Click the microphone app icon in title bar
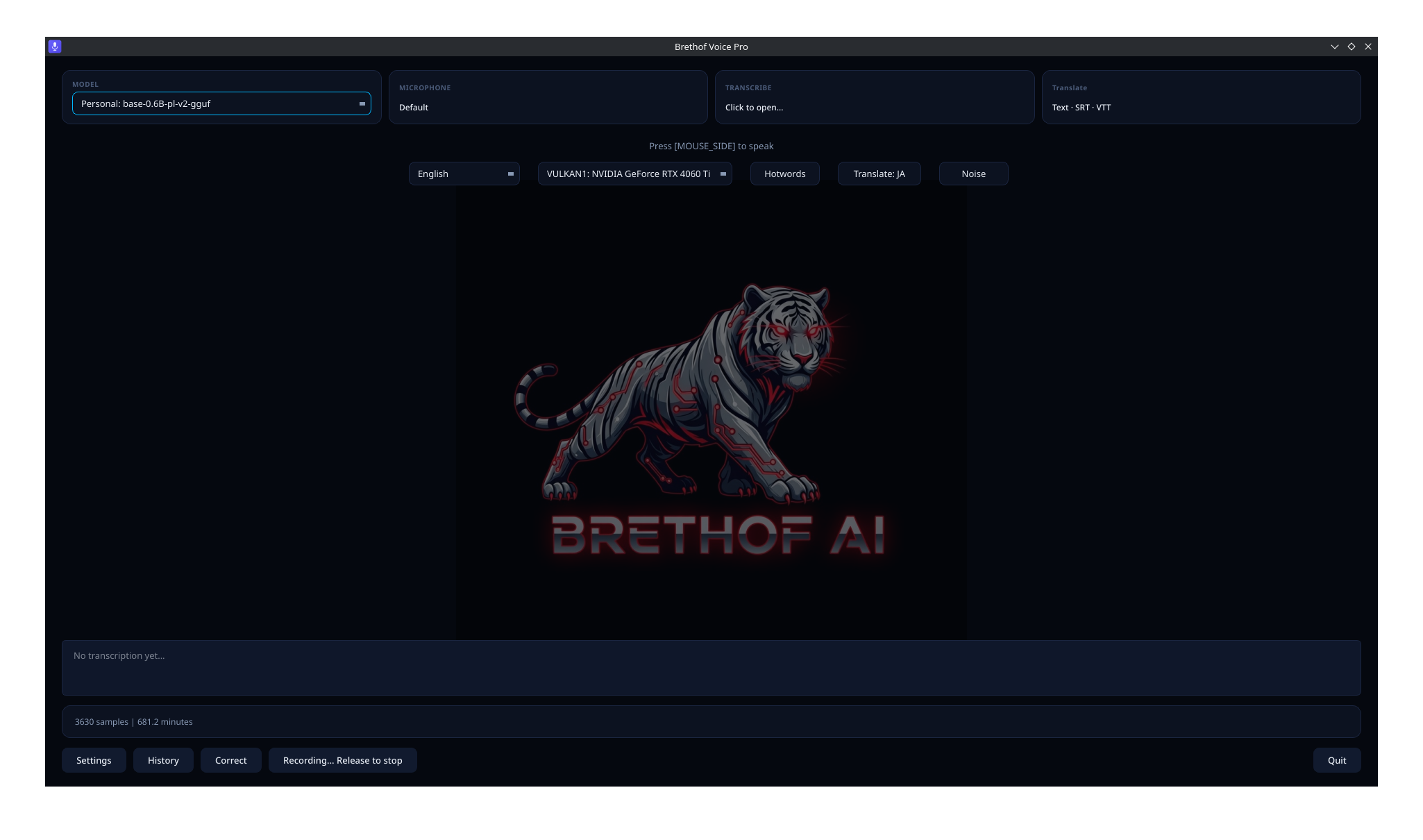 pos(55,47)
